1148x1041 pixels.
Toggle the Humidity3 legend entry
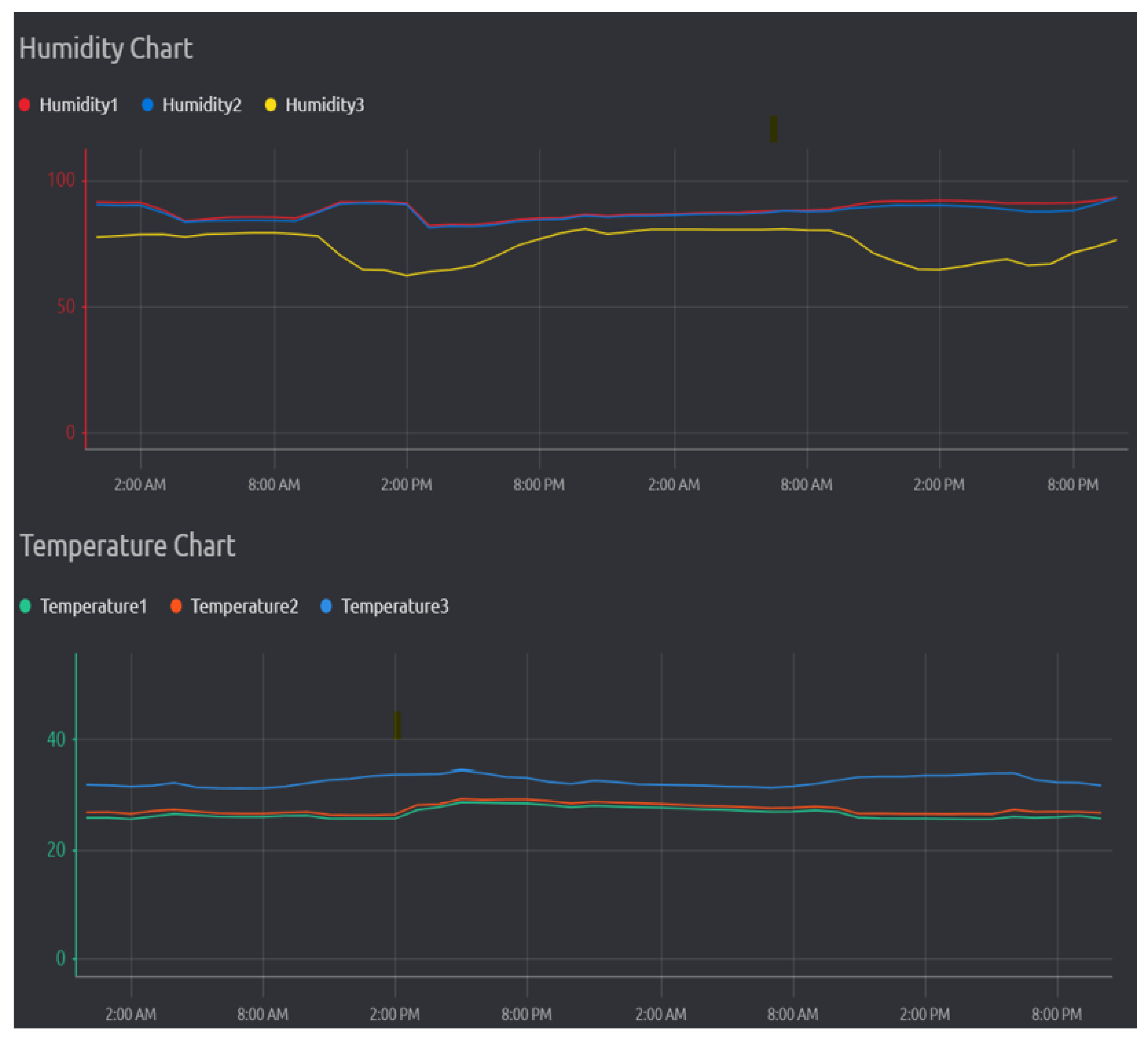point(324,105)
